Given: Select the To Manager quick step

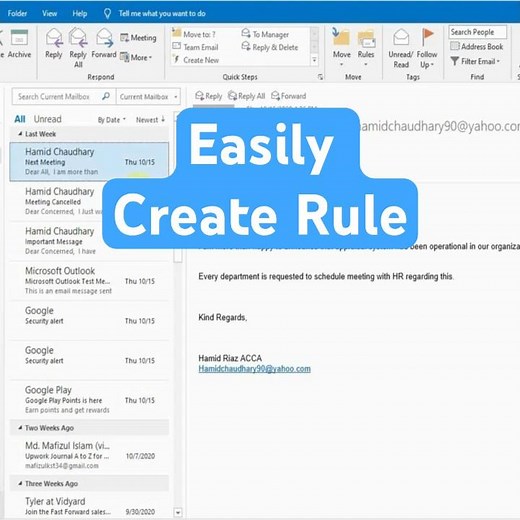Looking at the screenshot, I should [265, 34].
